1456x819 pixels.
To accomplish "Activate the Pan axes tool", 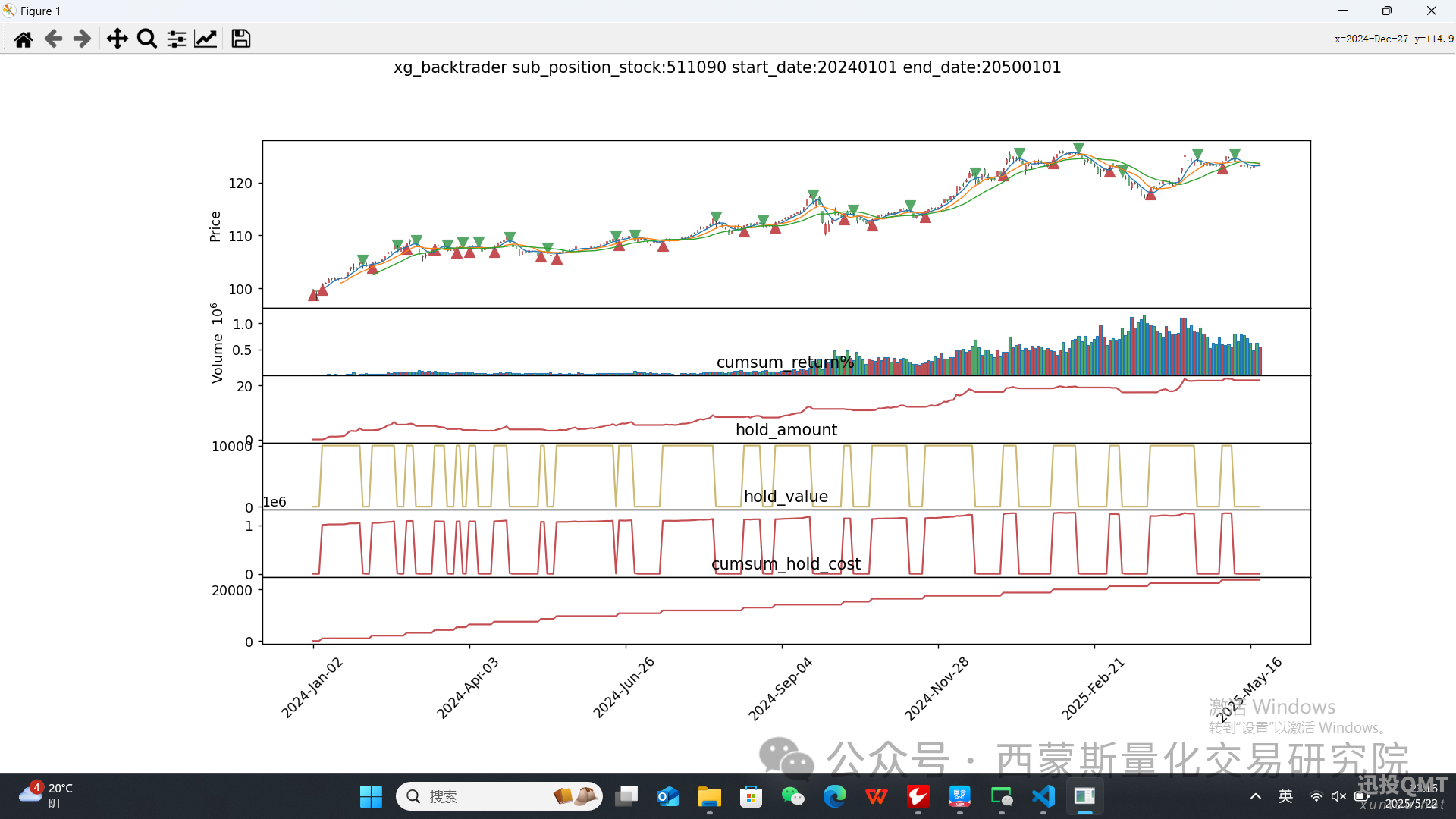I will [x=117, y=39].
